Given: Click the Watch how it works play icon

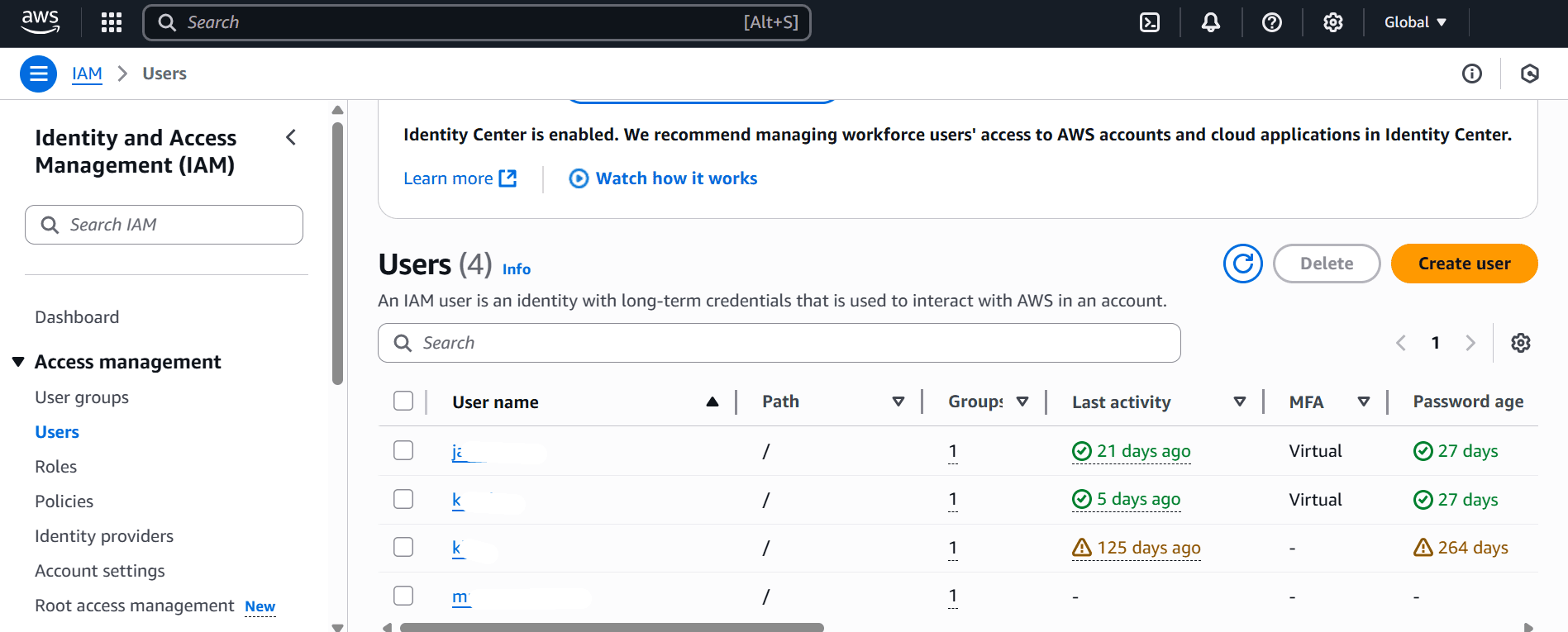Looking at the screenshot, I should [579, 178].
